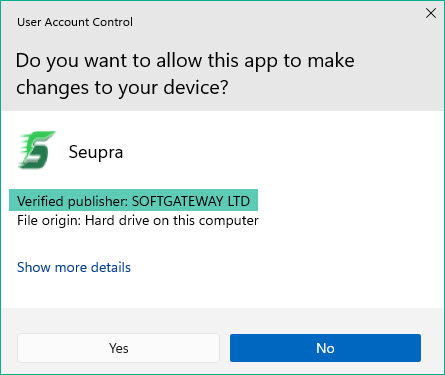Click the "changes to your device?" line
The width and height of the screenshot is (445, 375).
[x=122, y=88]
